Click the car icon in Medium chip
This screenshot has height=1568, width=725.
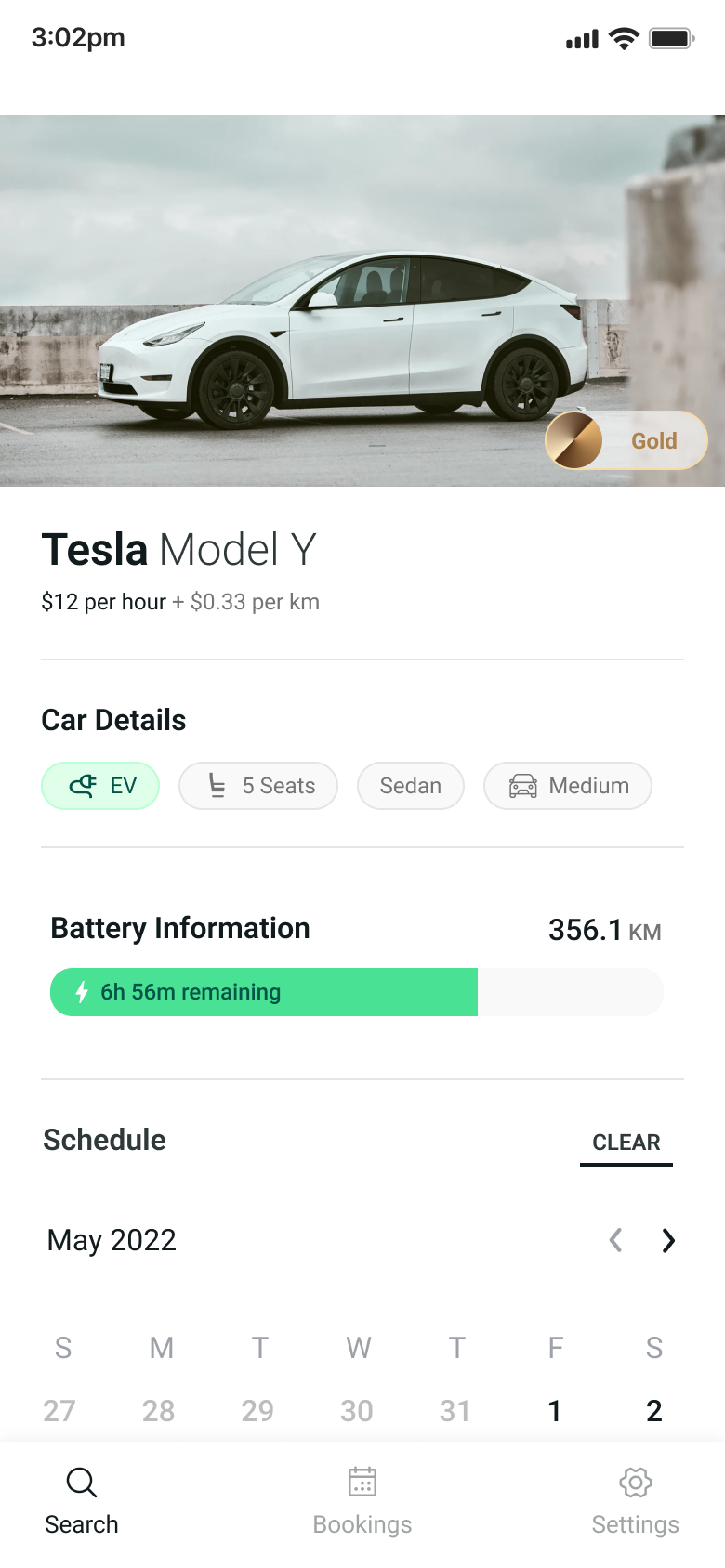coord(523,786)
